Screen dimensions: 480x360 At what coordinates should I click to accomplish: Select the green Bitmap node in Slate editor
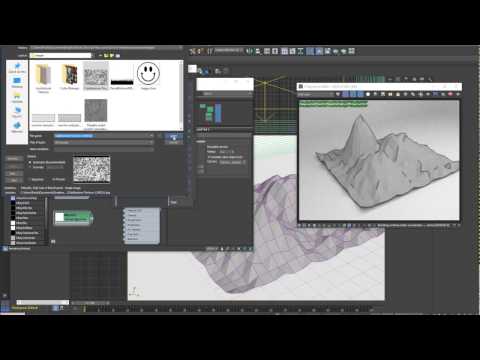click(73, 218)
